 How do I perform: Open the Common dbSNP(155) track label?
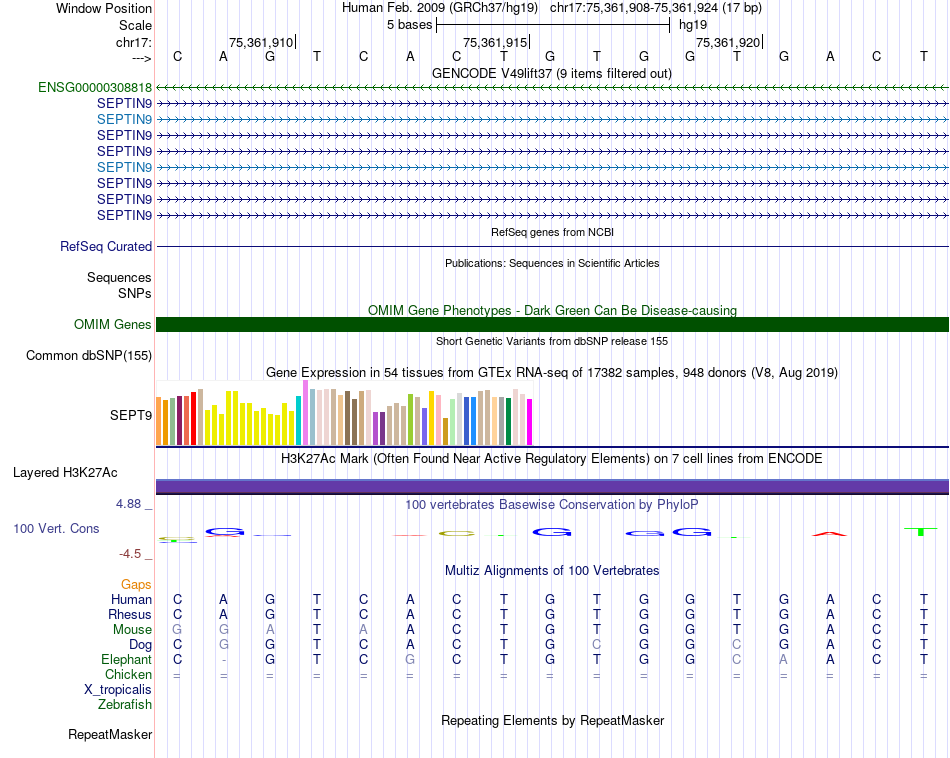pyautogui.click(x=89, y=356)
